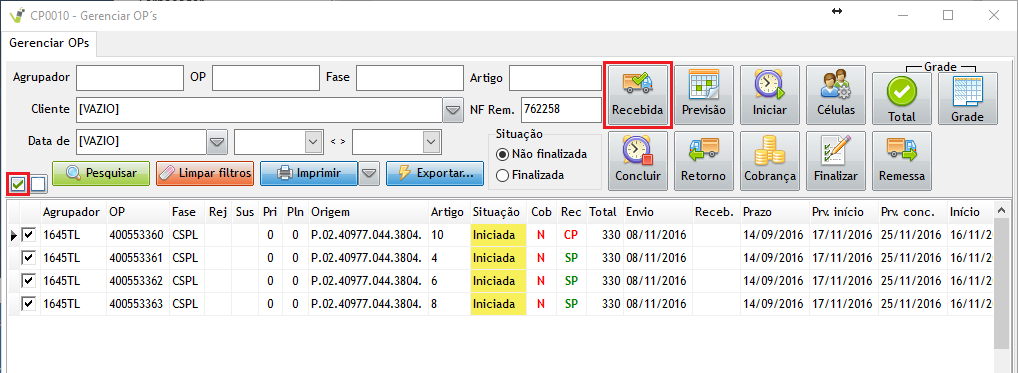Viewport: 1018px width, 373px height.
Task: Click the Imprimir button
Action: click(309, 173)
